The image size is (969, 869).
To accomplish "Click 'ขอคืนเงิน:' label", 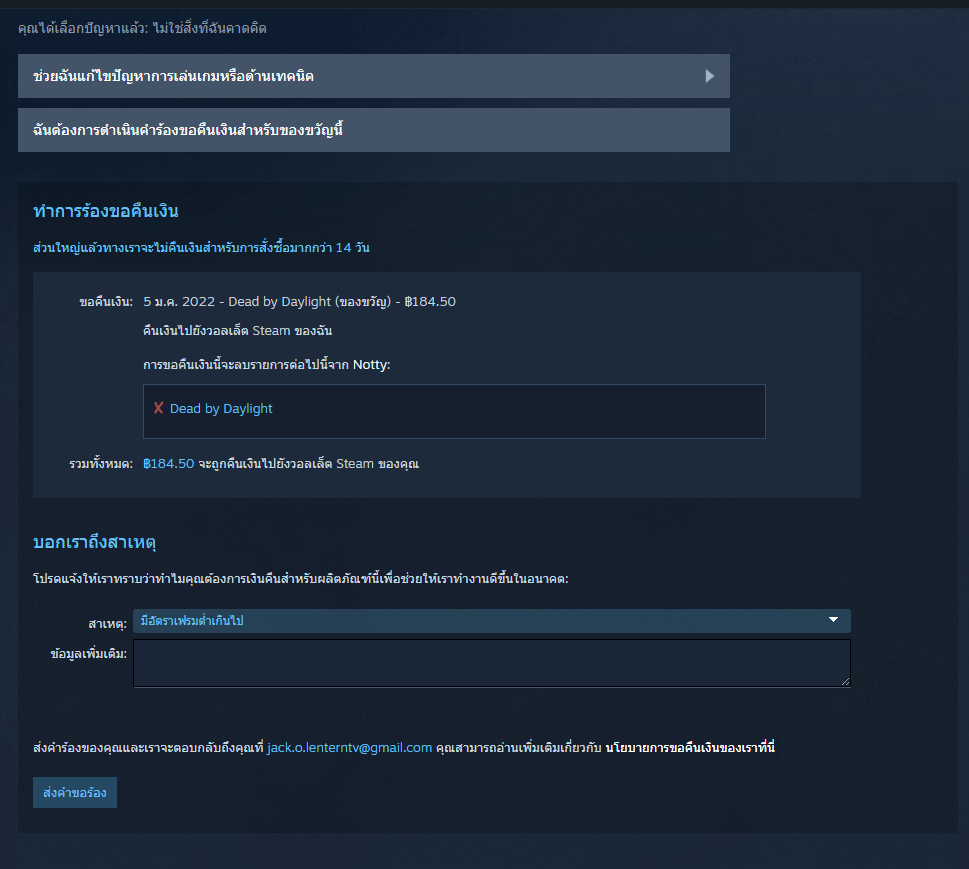I will point(106,302).
